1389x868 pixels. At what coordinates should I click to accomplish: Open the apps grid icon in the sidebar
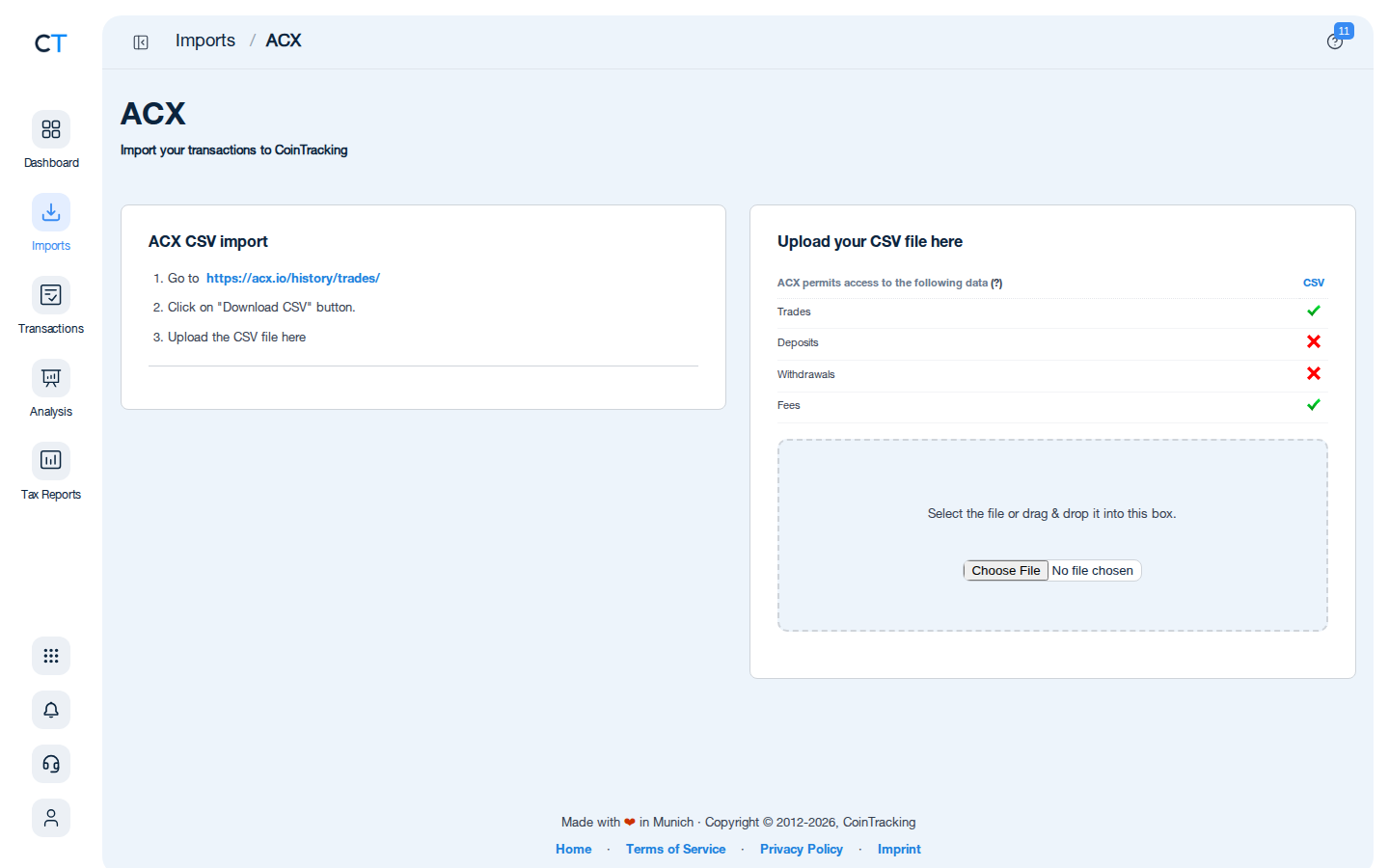click(x=51, y=656)
